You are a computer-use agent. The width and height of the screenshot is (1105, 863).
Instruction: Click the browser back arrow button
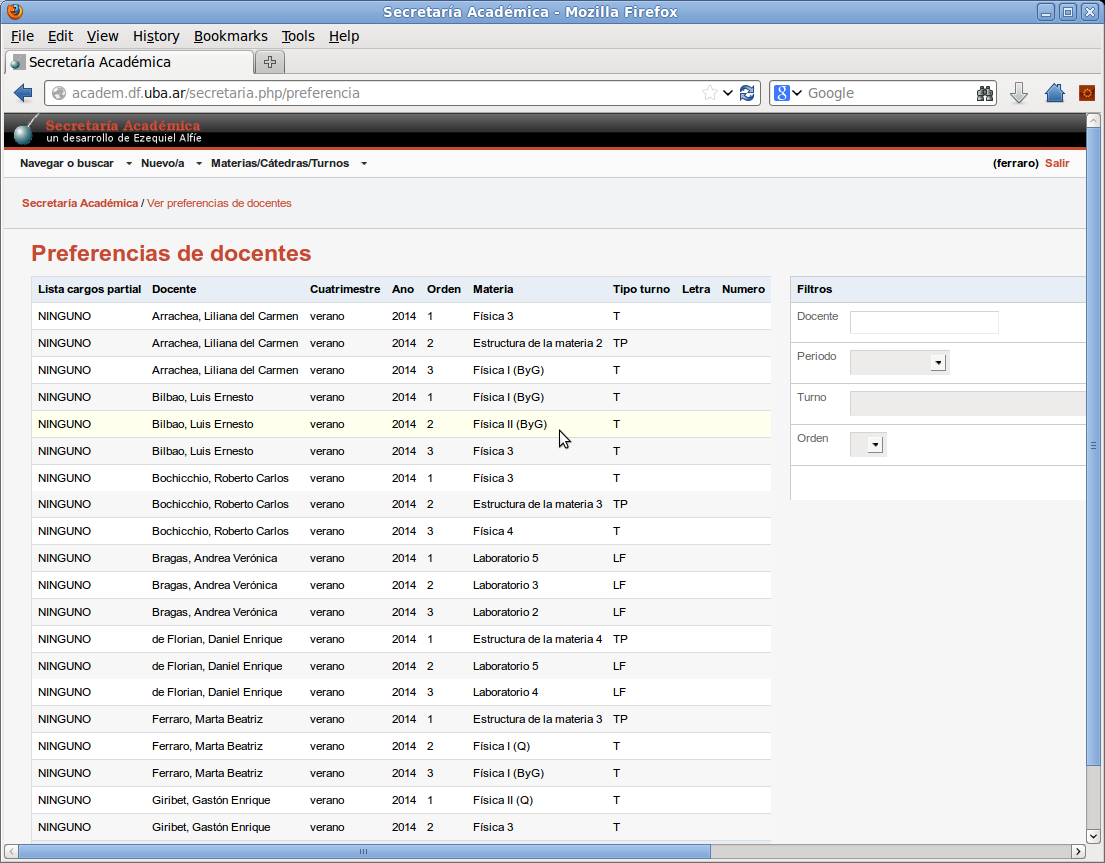23,93
